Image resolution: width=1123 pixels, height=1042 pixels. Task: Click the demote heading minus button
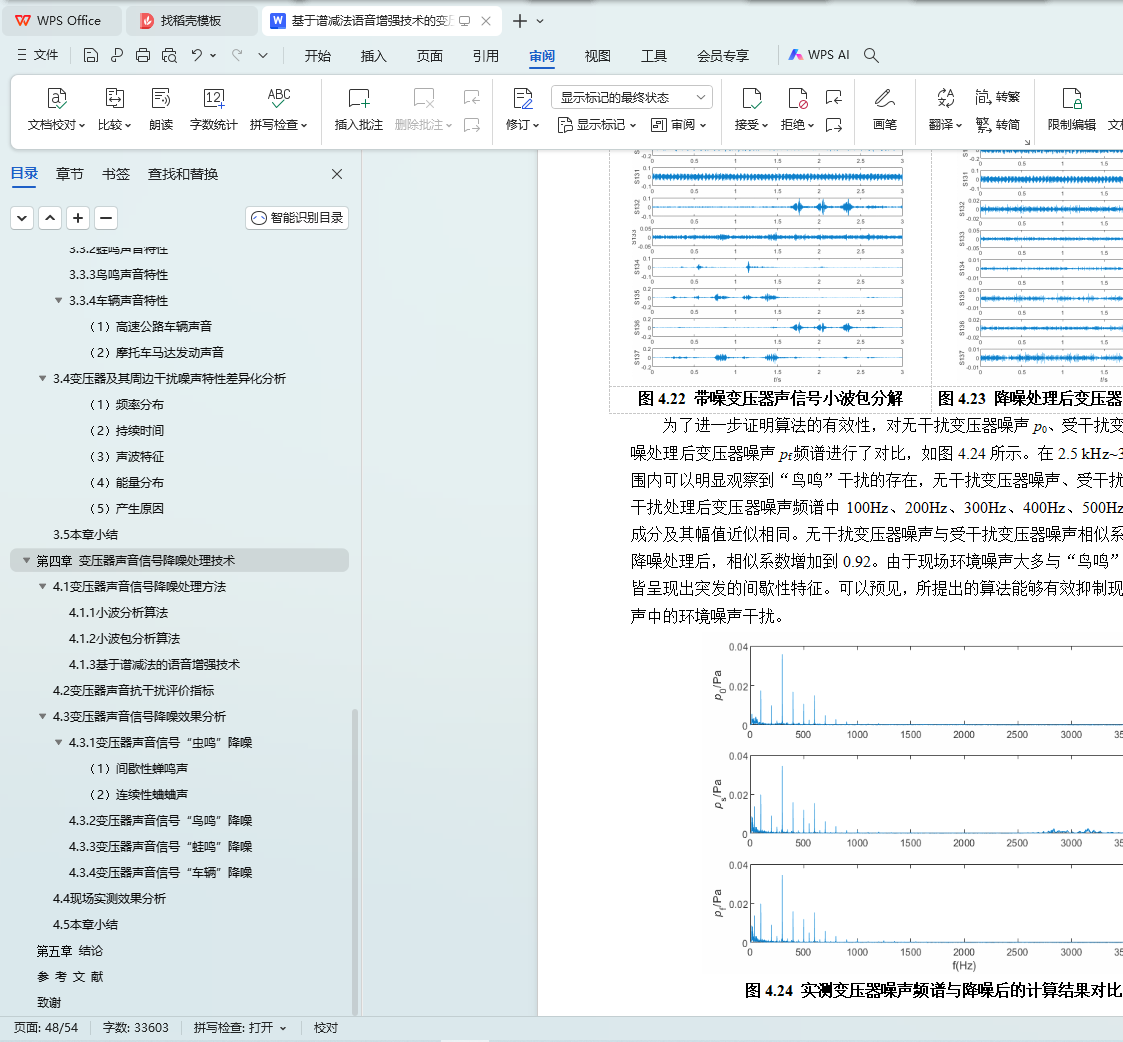pyautogui.click(x=105, y=218)
